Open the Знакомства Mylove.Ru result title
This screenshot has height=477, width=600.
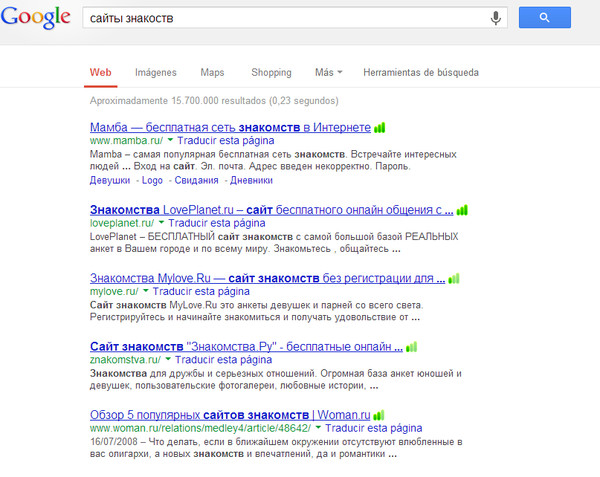click(267, 278)
